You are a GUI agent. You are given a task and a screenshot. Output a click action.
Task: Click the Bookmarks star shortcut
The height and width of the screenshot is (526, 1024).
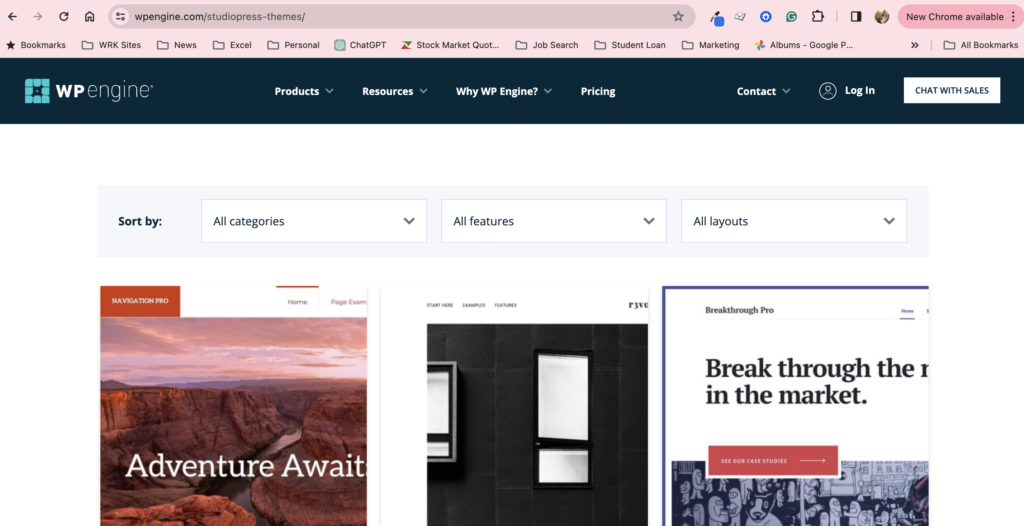click(x=36, y=45)
